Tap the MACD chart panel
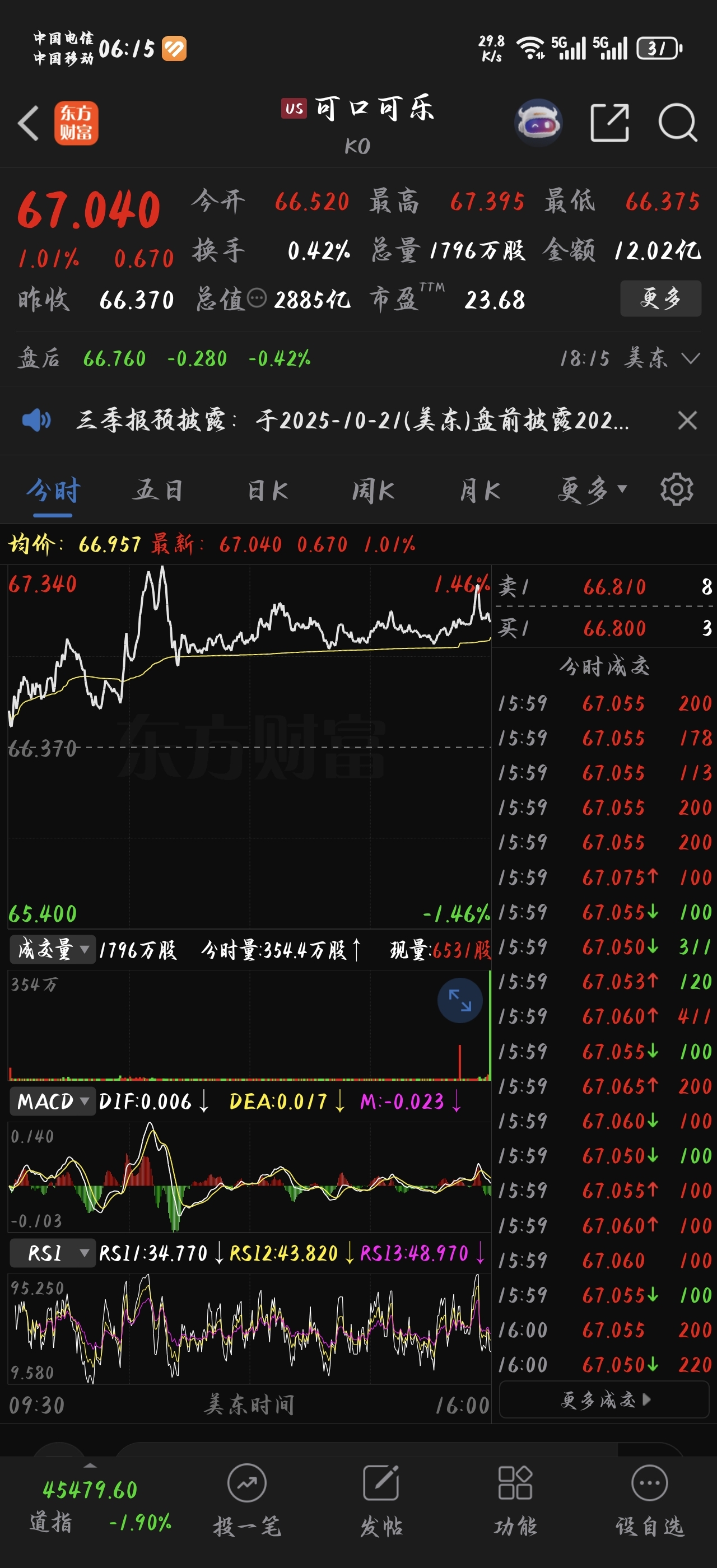Viewport: 717px width, 1568px height. click(x=249, y=1176)
